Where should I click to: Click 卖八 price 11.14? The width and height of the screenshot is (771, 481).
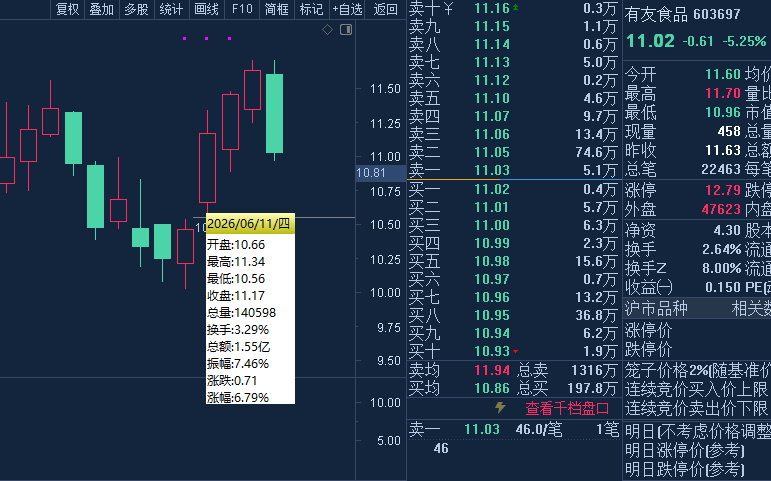[492, 44]
